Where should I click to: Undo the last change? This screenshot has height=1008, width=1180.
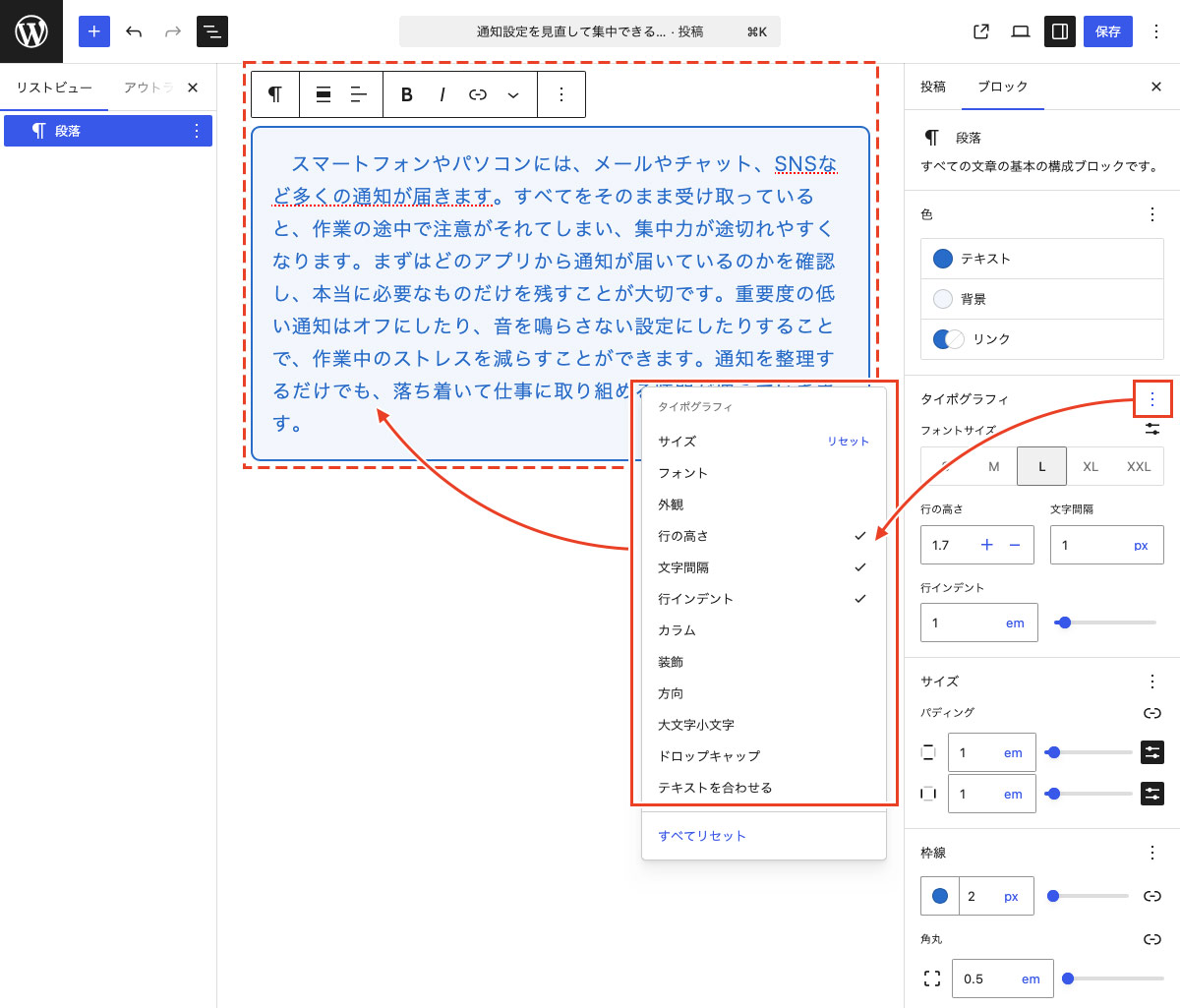134,31
